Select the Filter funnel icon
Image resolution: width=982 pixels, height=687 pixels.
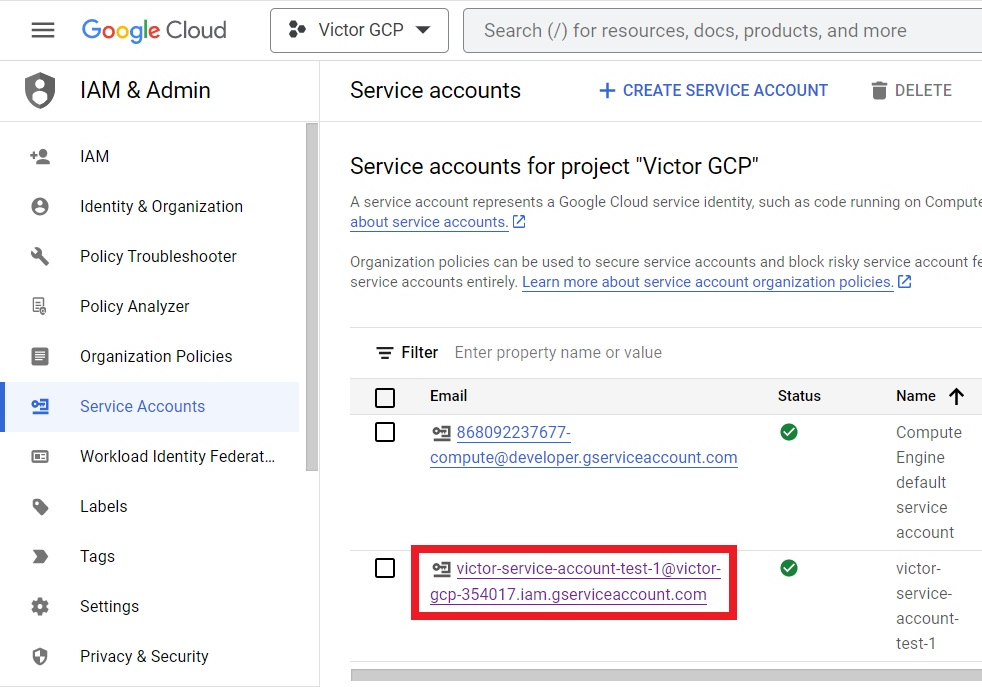383,352
